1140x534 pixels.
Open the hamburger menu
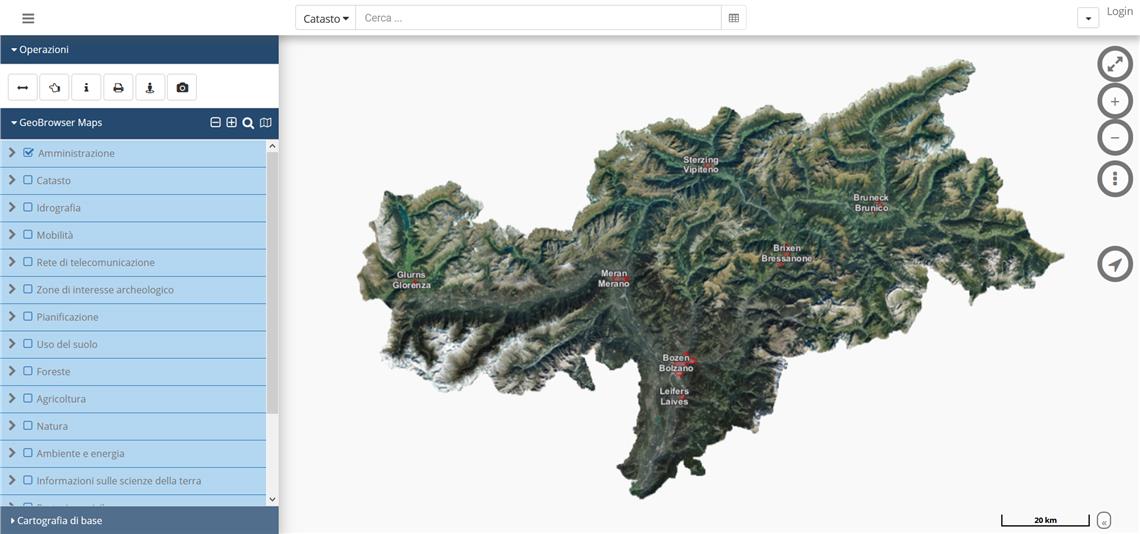[x=28, y=18]
